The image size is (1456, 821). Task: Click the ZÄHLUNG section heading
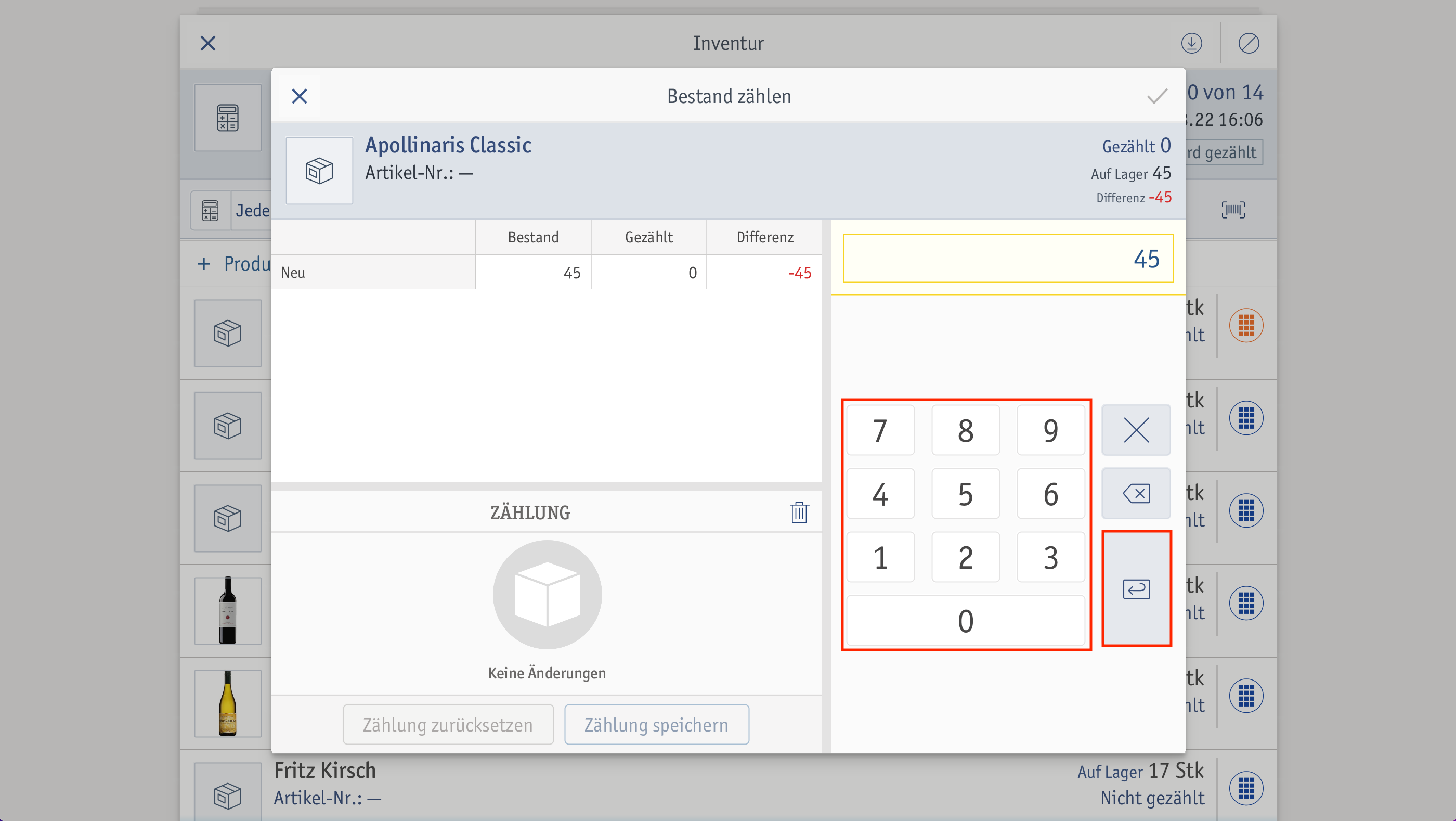point(529,512)
